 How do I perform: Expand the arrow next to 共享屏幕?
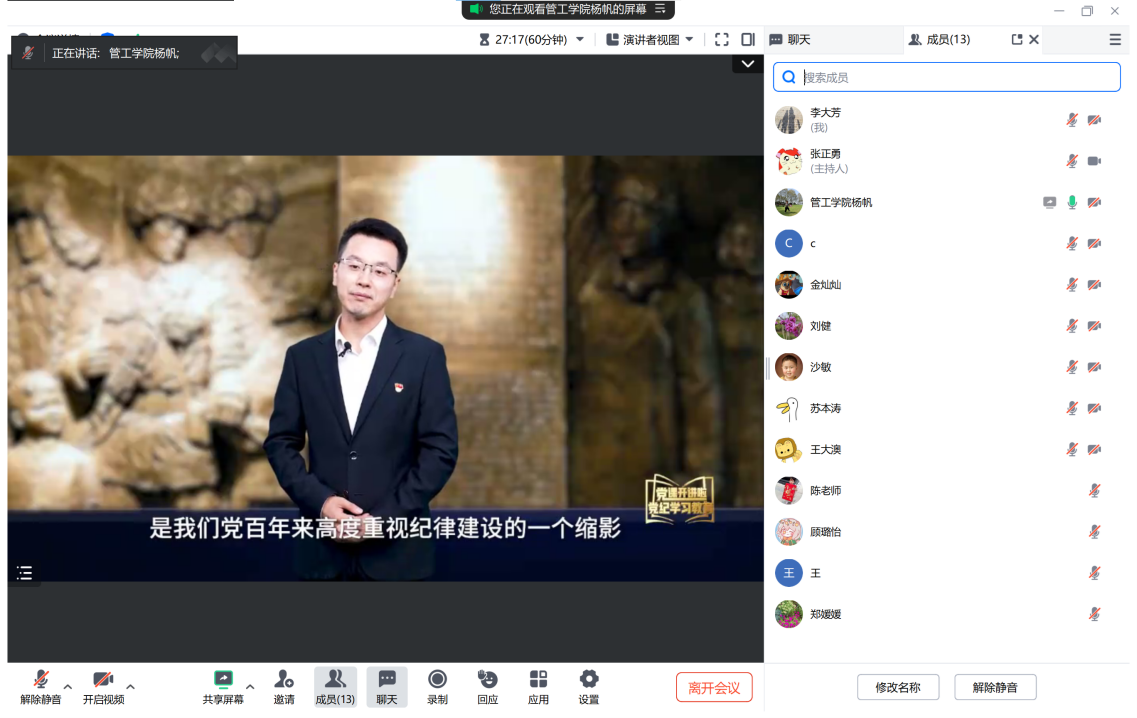coord(250,687)
